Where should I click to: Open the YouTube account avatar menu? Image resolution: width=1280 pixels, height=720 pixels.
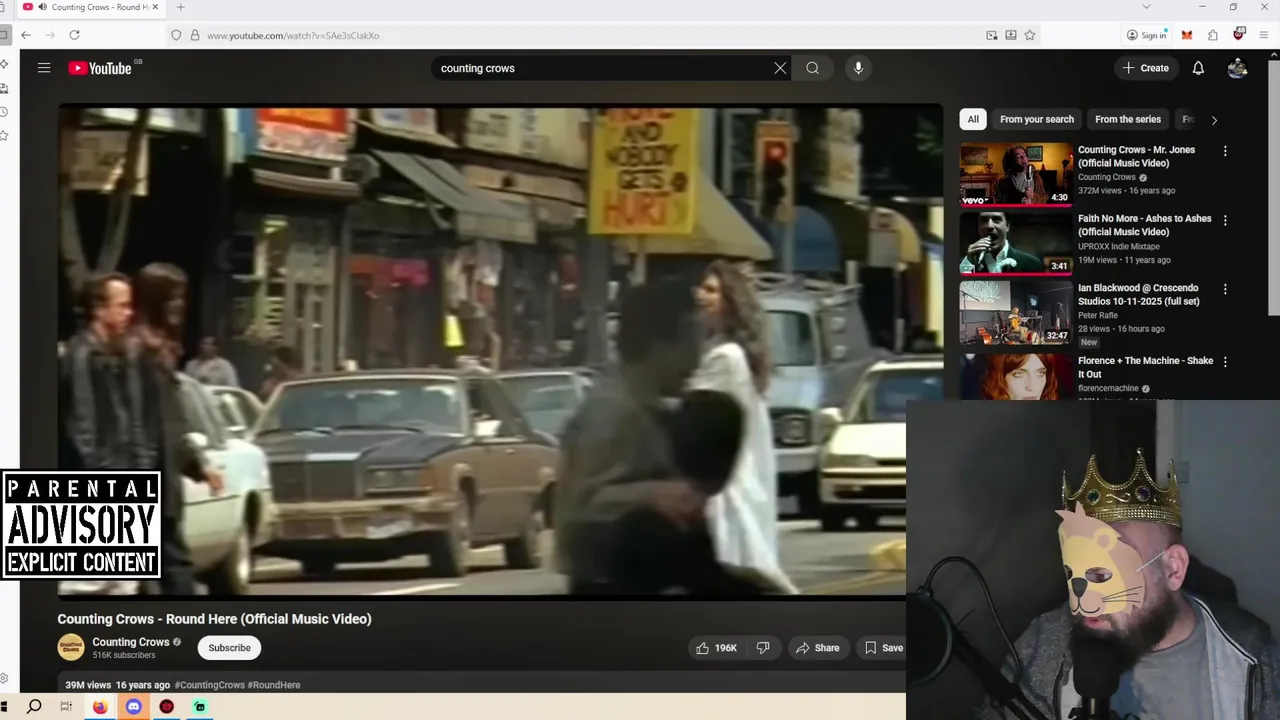(1237, 68)
